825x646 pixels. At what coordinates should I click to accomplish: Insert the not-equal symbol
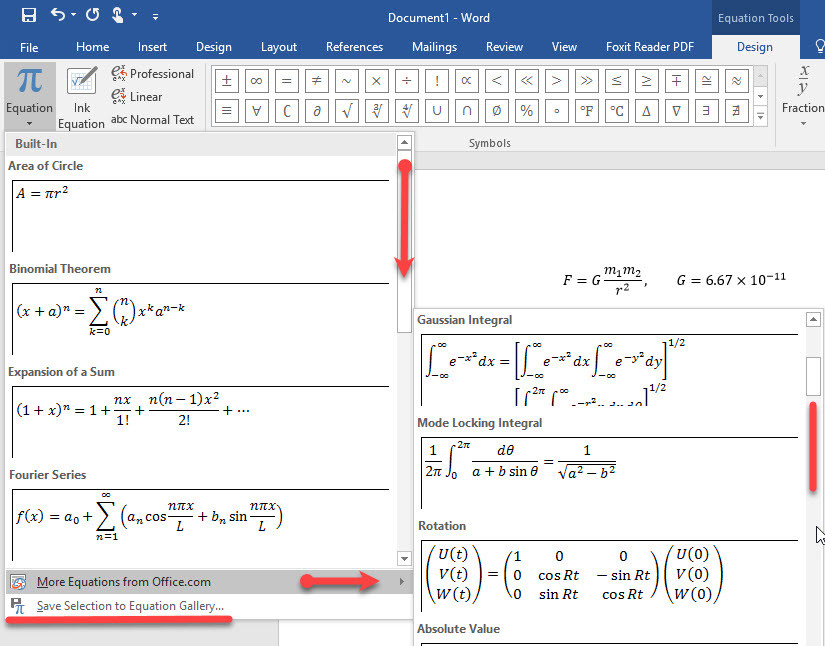coord(316,80)
